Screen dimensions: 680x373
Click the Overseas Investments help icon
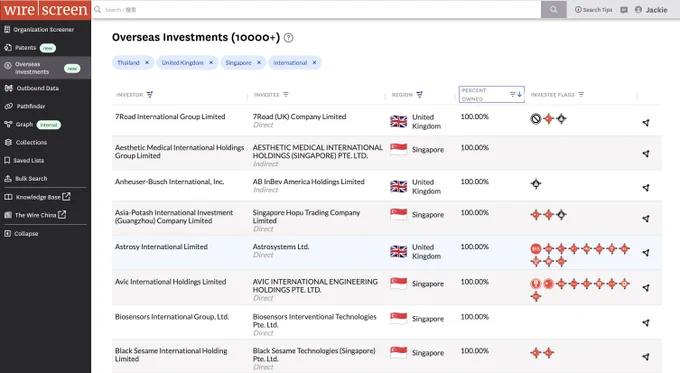288,38
